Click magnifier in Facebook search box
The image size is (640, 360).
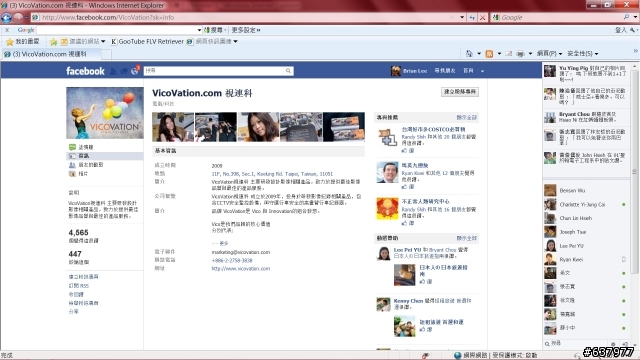click(x=288, y=71)
